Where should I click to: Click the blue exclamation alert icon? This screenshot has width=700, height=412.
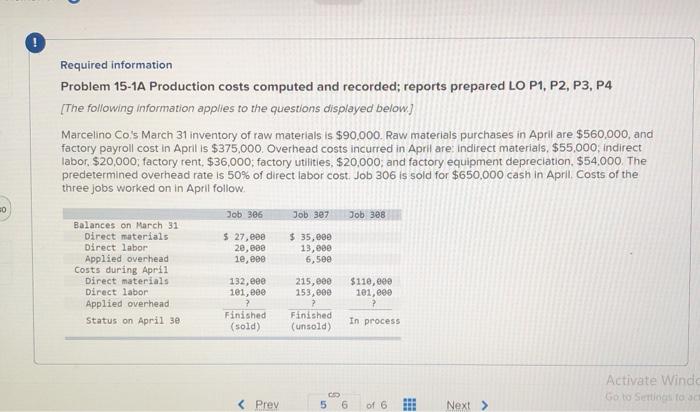(x=35, y=43)
